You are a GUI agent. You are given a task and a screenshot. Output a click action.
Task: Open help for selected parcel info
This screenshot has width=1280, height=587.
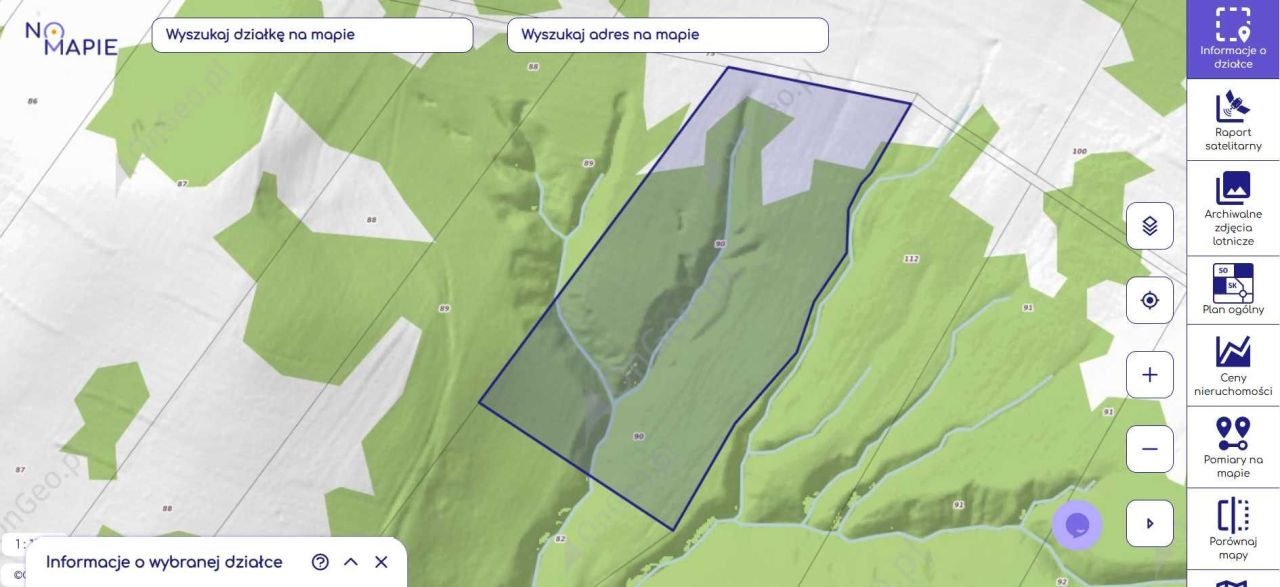click(320, 562)
